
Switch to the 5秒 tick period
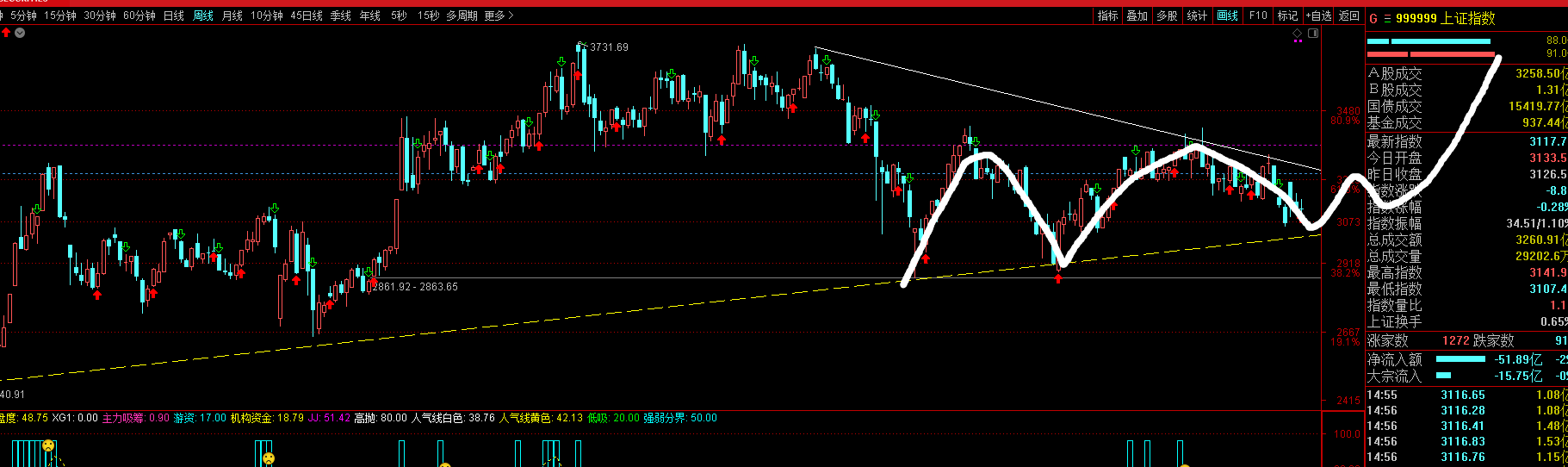(399, 16)
